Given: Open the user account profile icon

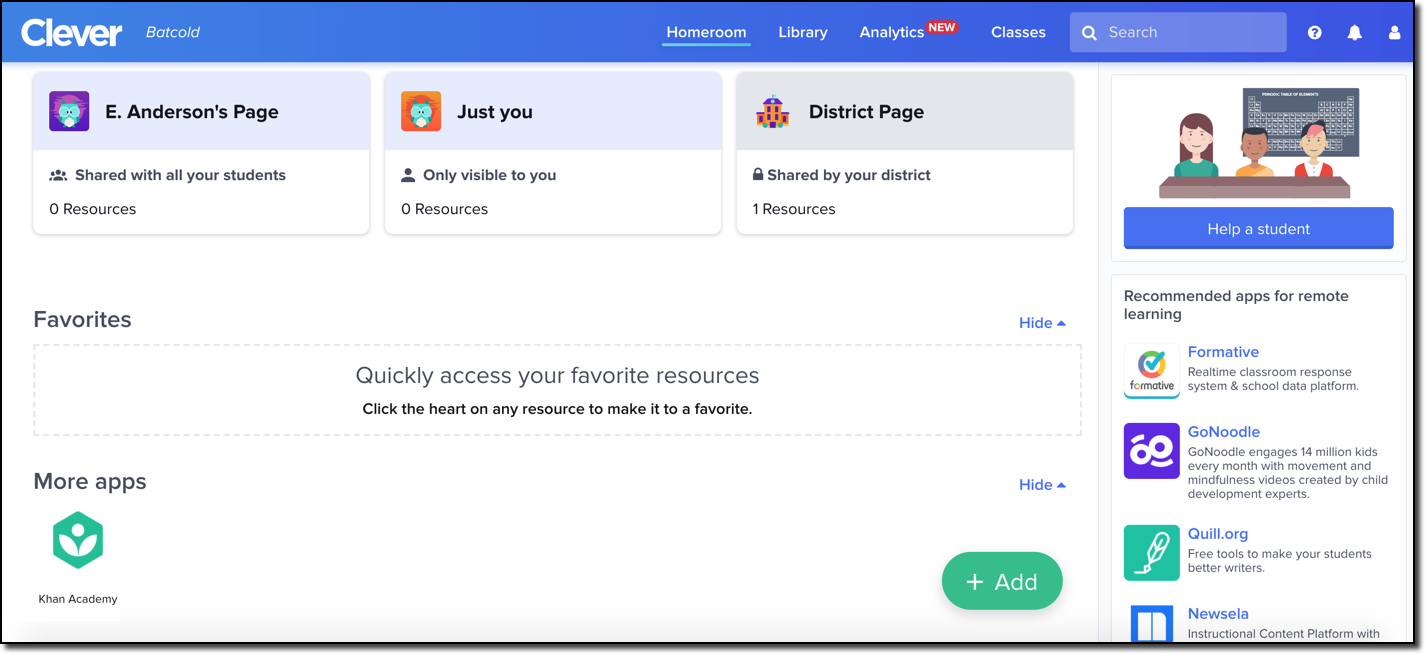Looking at the screenshot, I should 1395,33.
